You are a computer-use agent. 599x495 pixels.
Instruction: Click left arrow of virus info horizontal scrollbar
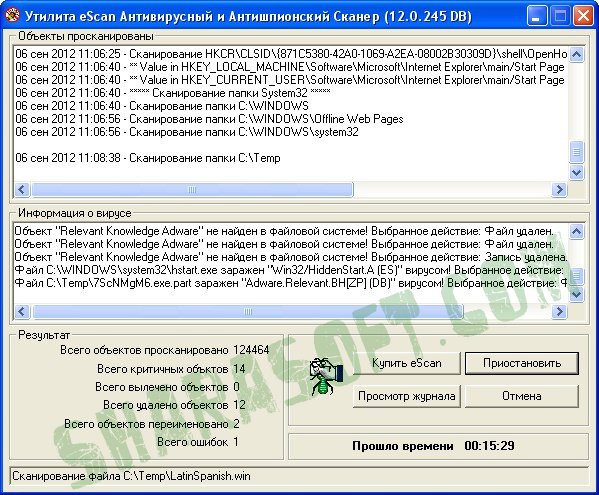pos(22,312)
